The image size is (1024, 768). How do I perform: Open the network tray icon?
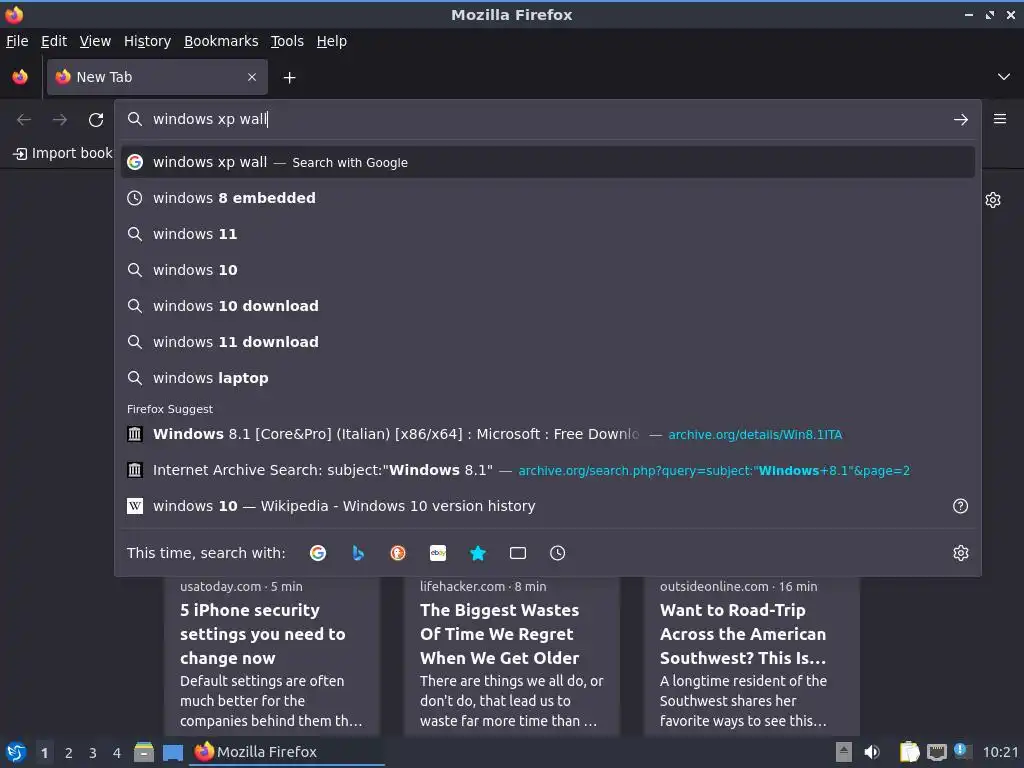936,753
